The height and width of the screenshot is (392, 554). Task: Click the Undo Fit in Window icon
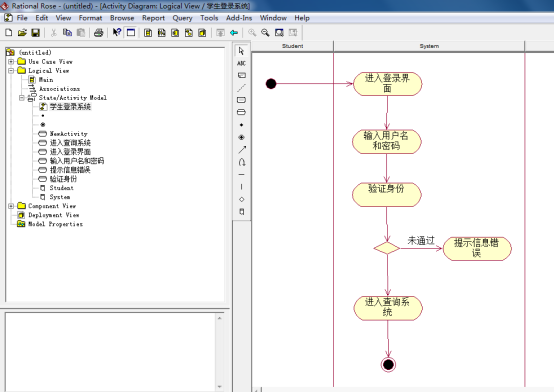pyautogui.click(x=293, y=33)
